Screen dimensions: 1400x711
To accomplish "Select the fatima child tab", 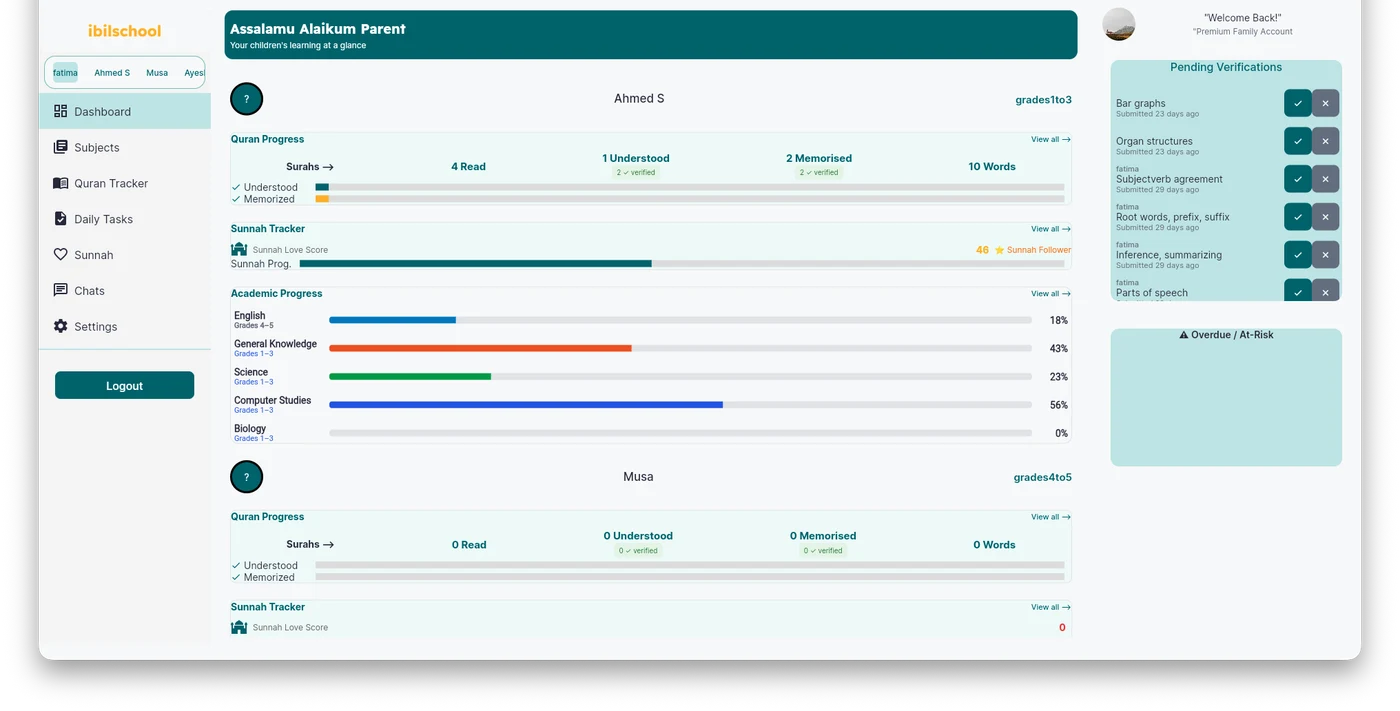I will point(65,73).
